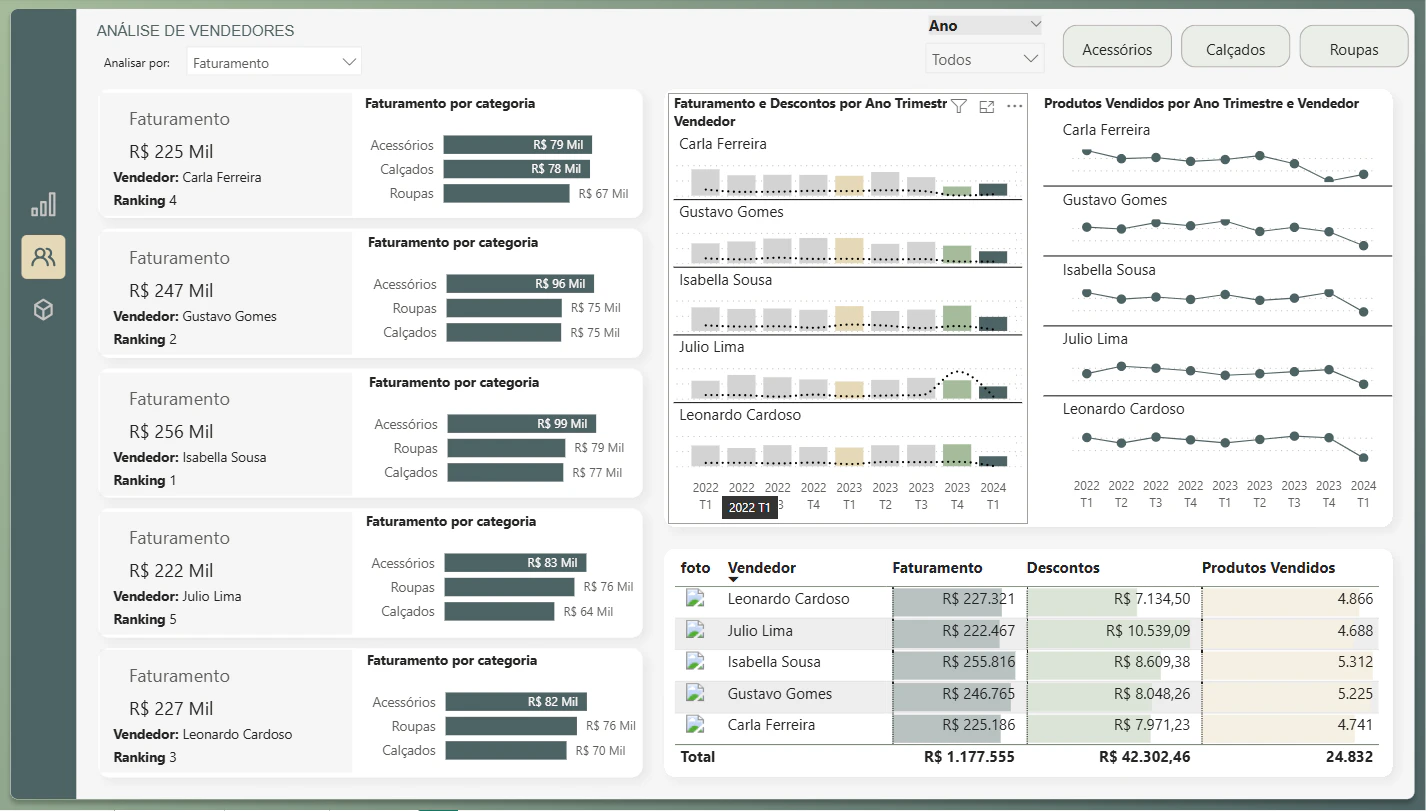Select the sellers people icon in sidebar
This screenshot has height=811, width=1426.
(x=43, y=257)
